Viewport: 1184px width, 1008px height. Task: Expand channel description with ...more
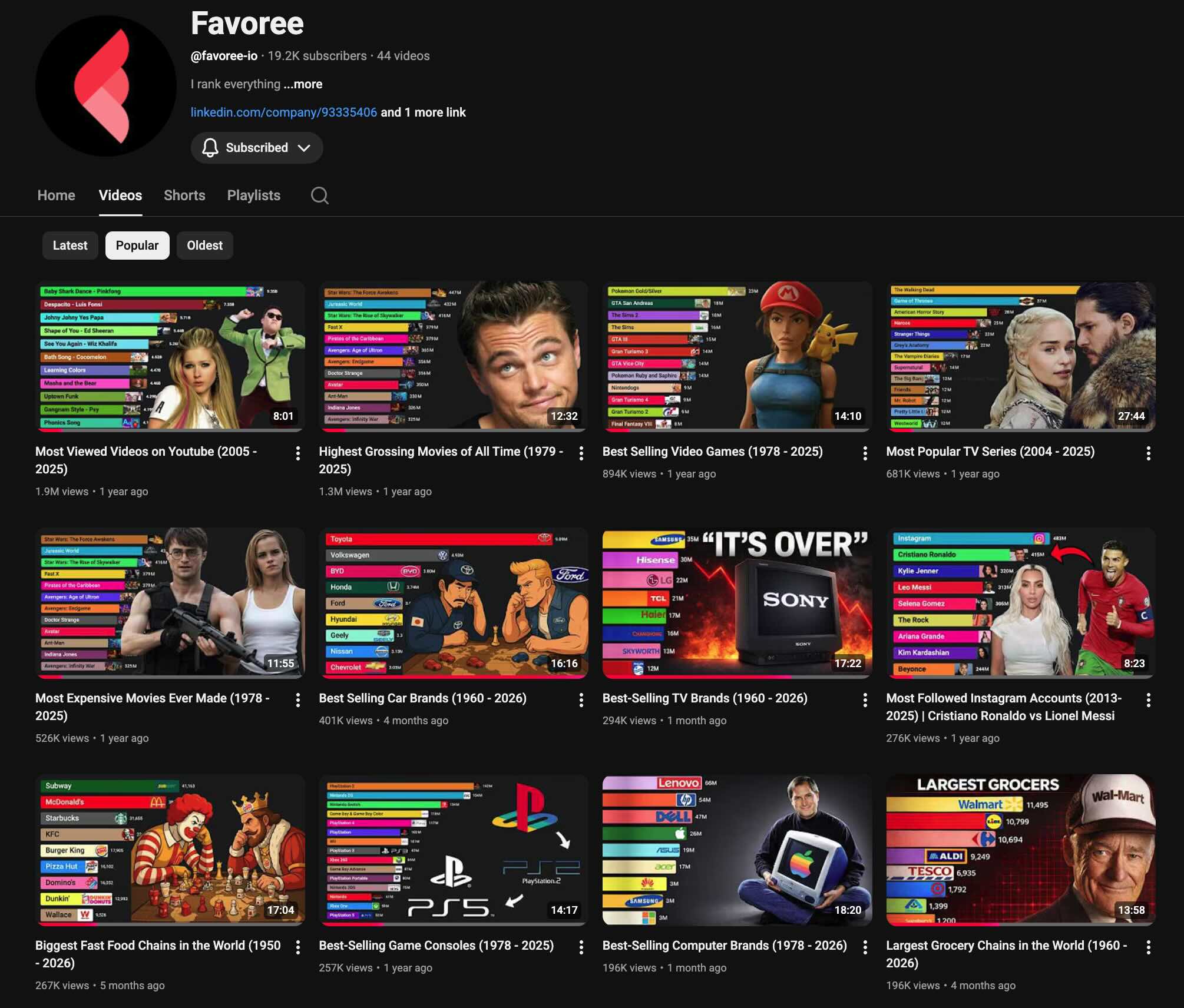point(303,84)
